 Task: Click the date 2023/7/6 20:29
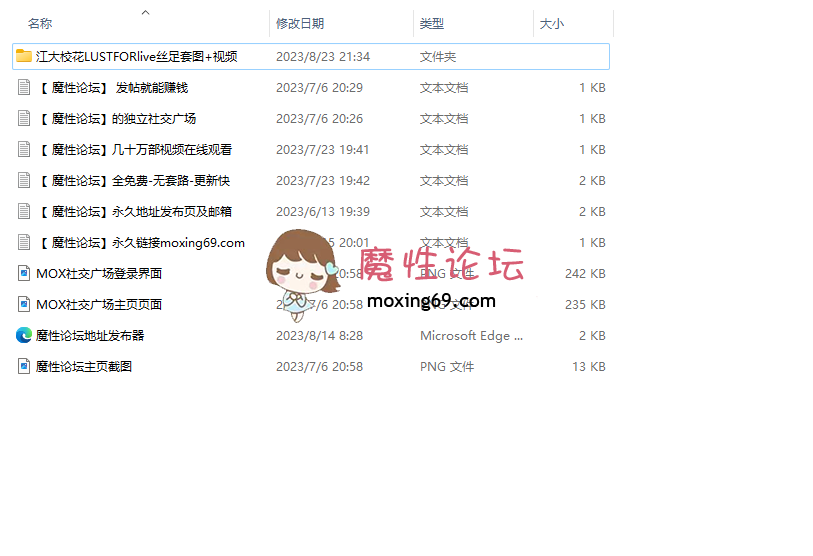pos(319,88)
